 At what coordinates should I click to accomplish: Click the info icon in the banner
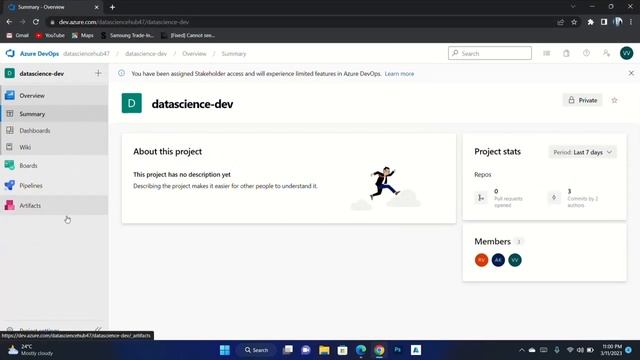(x=122, y=73)
